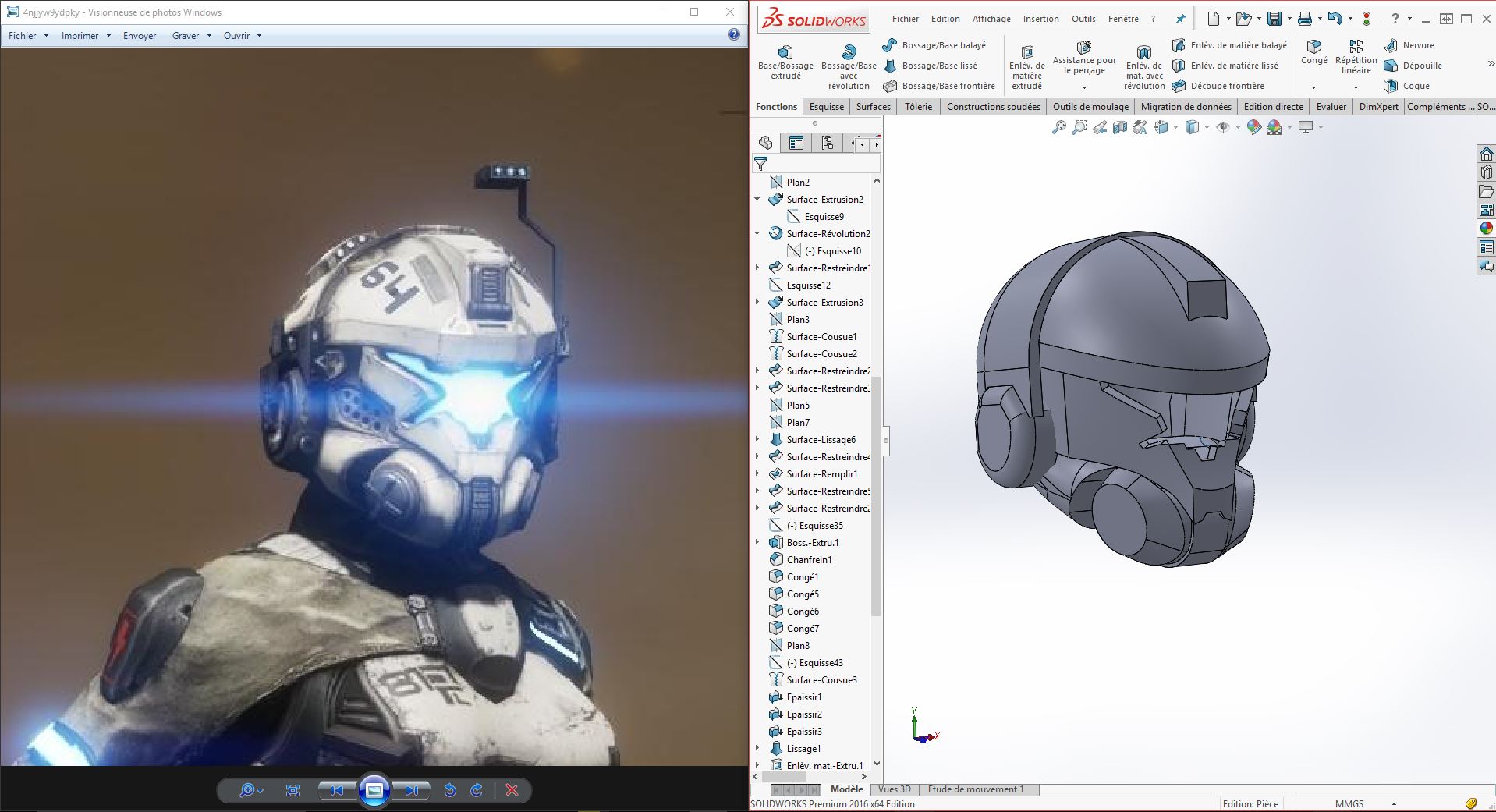This screenshot has width=1496, height=812.
Task: Switch to the Surfaces ribbon tab
Action: coord(873,107)
